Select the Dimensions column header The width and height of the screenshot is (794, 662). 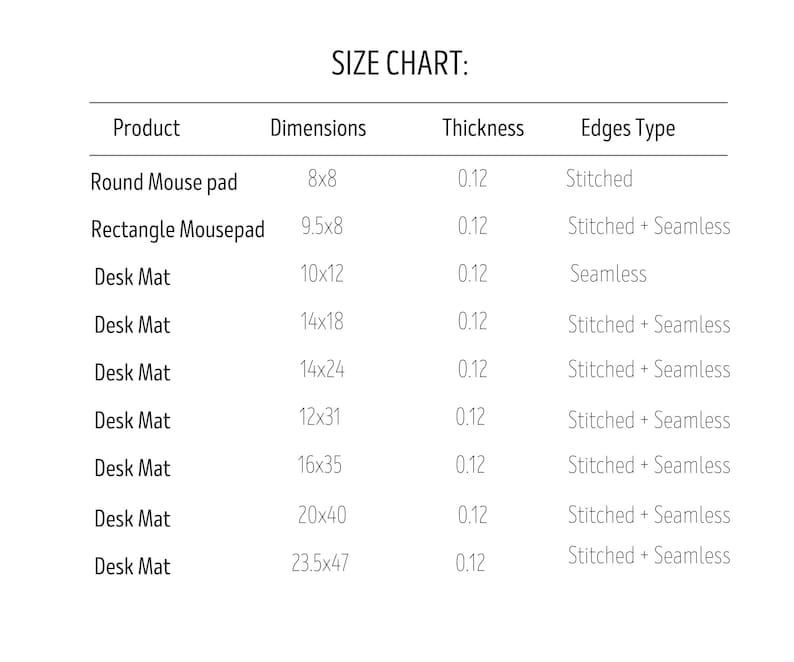[x=318, y=128]
